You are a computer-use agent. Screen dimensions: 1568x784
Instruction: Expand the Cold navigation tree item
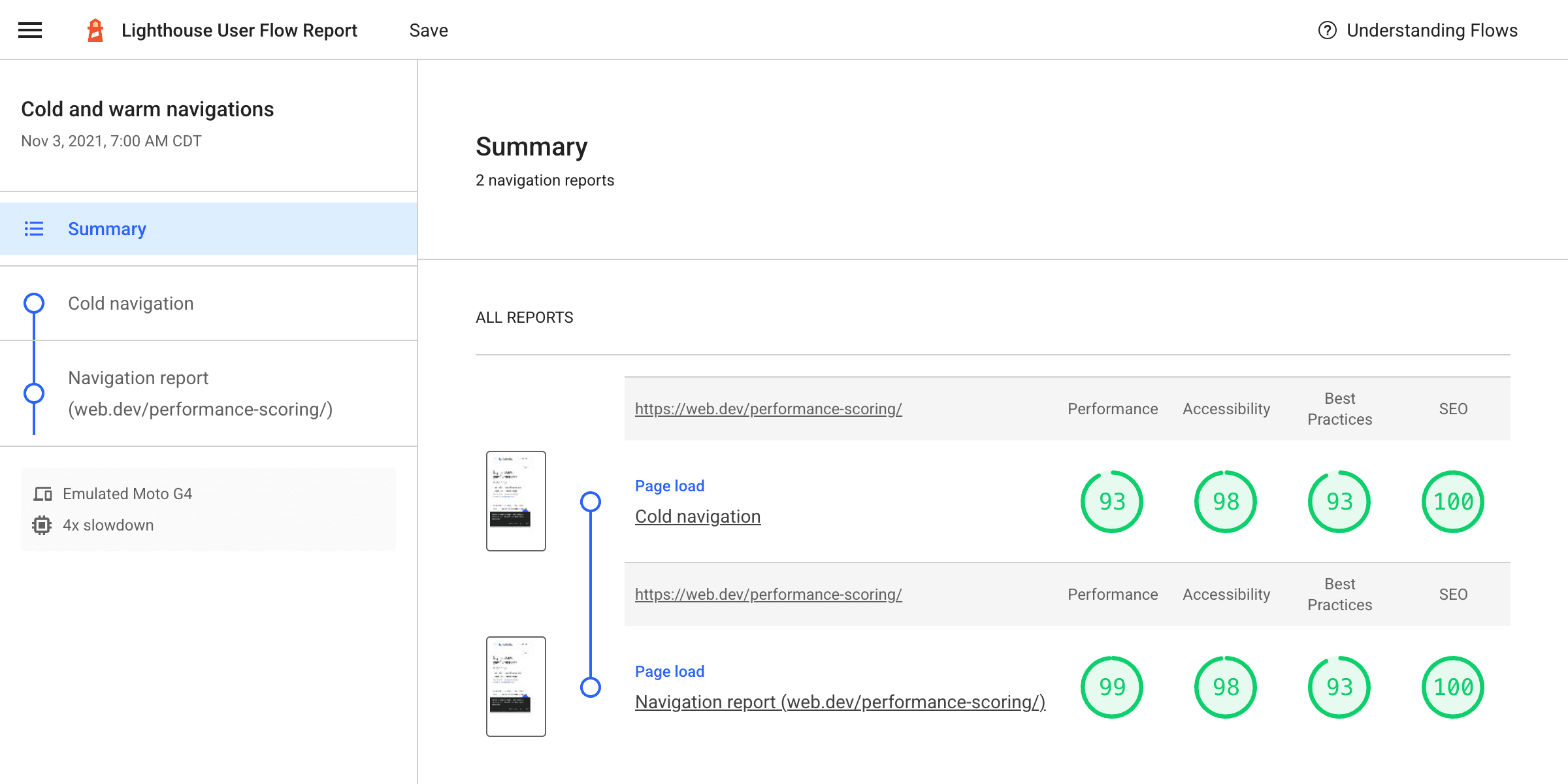click(131, 303)
